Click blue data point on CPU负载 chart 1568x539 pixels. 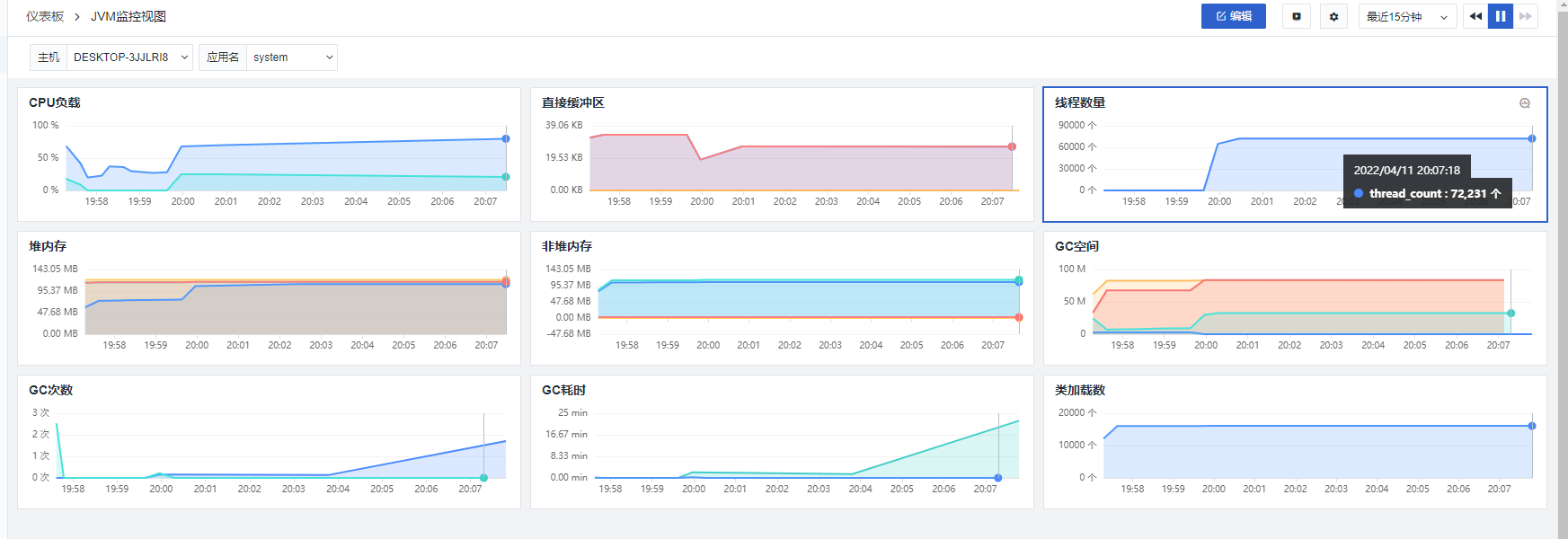[x=506, y=138]
